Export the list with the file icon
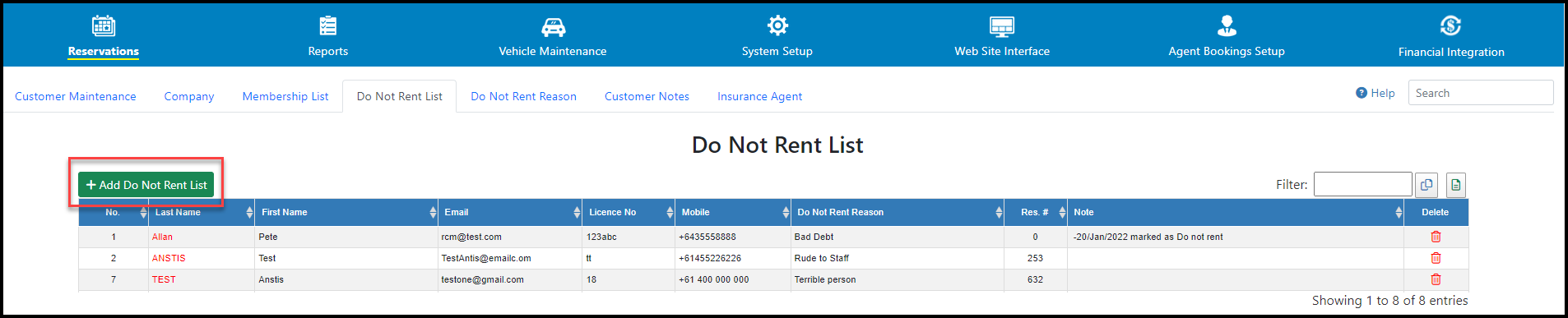Screen dimensions: 1568x318 1455,185
